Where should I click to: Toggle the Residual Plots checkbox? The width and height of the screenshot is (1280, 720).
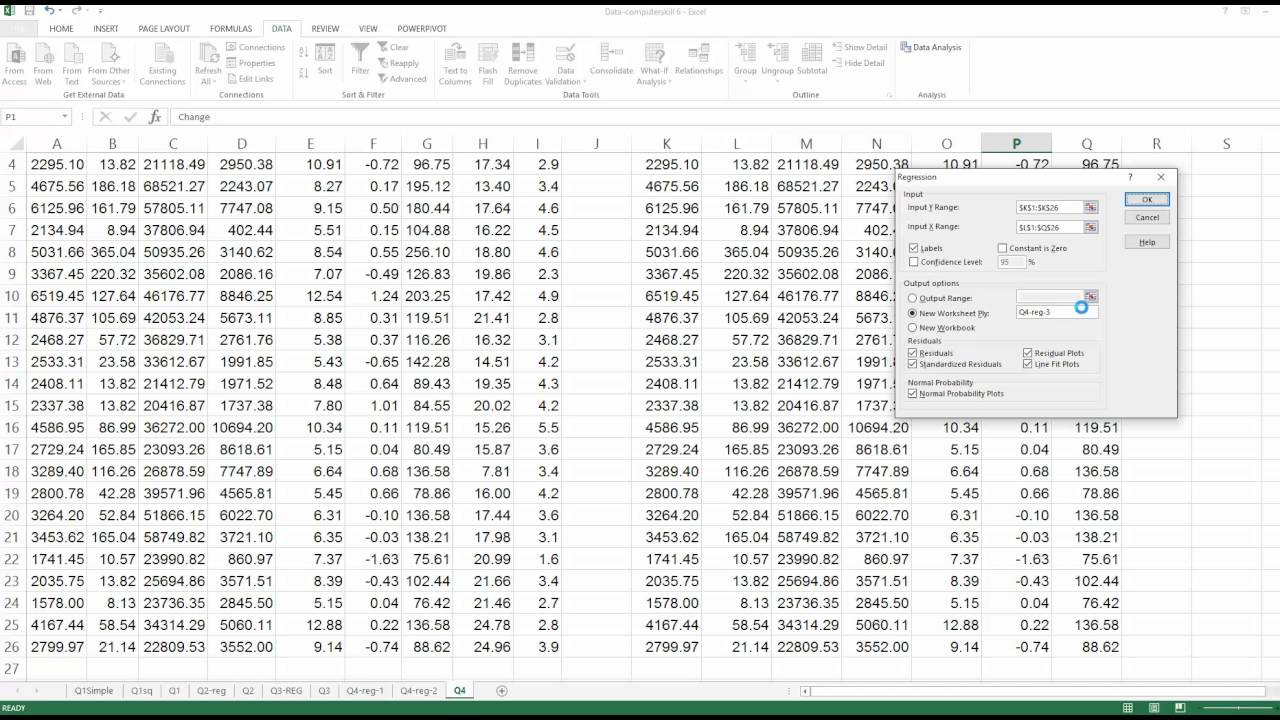[1028, 353]
